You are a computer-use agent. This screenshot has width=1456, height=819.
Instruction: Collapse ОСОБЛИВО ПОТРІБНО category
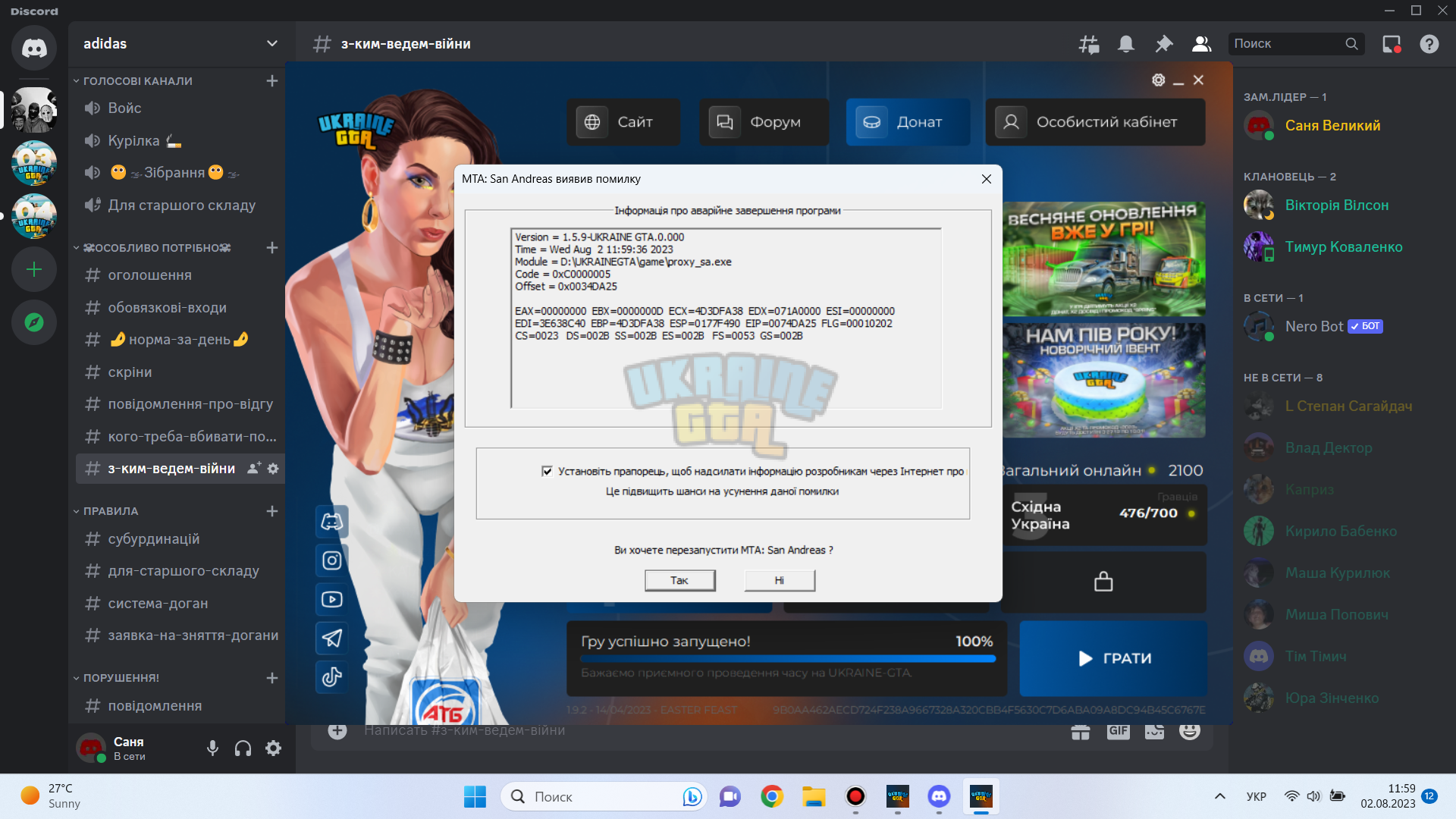point(152,248)
